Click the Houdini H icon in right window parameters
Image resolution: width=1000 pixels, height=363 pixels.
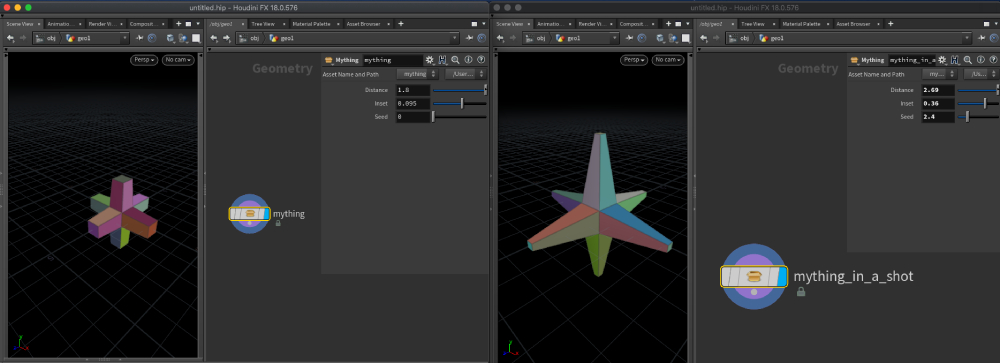coord(955,60)
